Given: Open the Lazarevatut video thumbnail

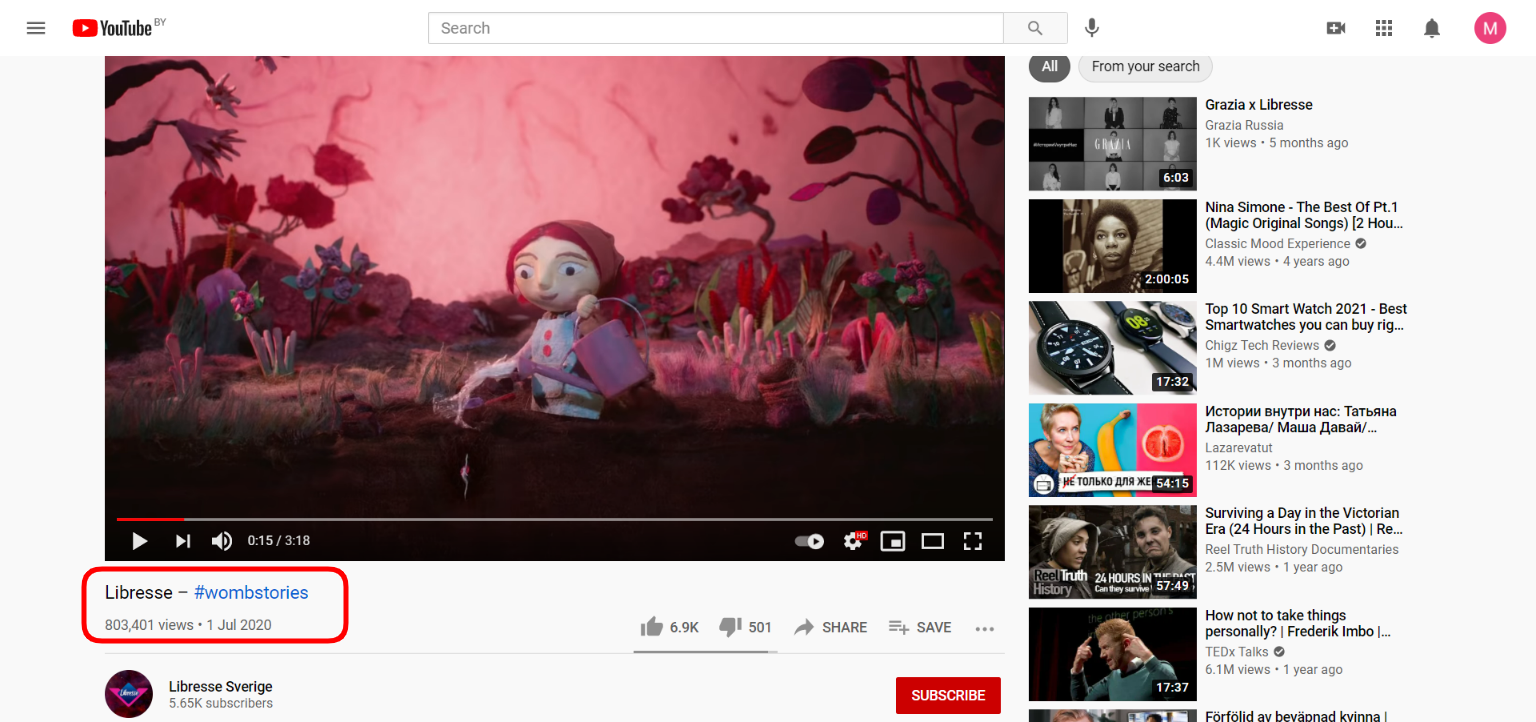Looking at the screenshot, I should click(1113, 450).
